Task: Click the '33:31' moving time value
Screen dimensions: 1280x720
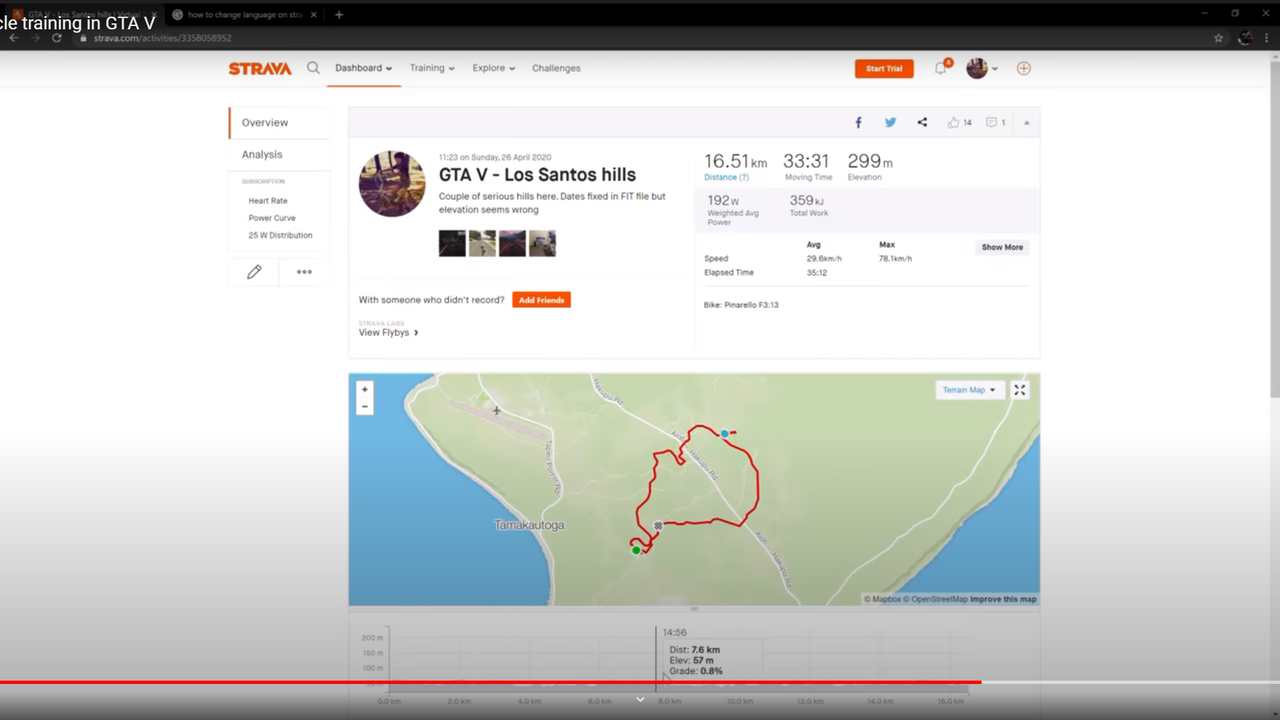Action: pyautogui.click(x=806, y=161)
